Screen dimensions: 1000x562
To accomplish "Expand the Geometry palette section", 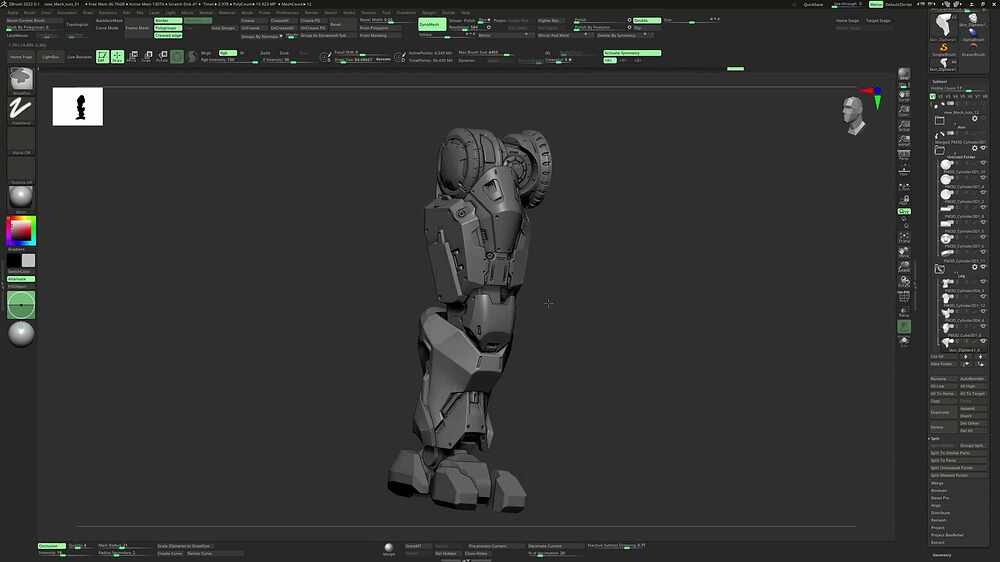I will [941, 555].
